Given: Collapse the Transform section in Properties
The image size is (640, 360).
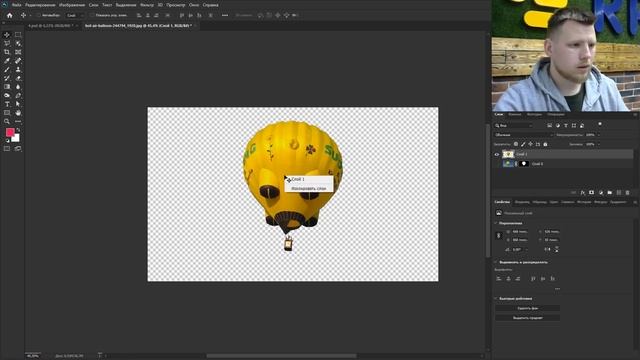Looking at the screenshot, I should pos(496,223).
